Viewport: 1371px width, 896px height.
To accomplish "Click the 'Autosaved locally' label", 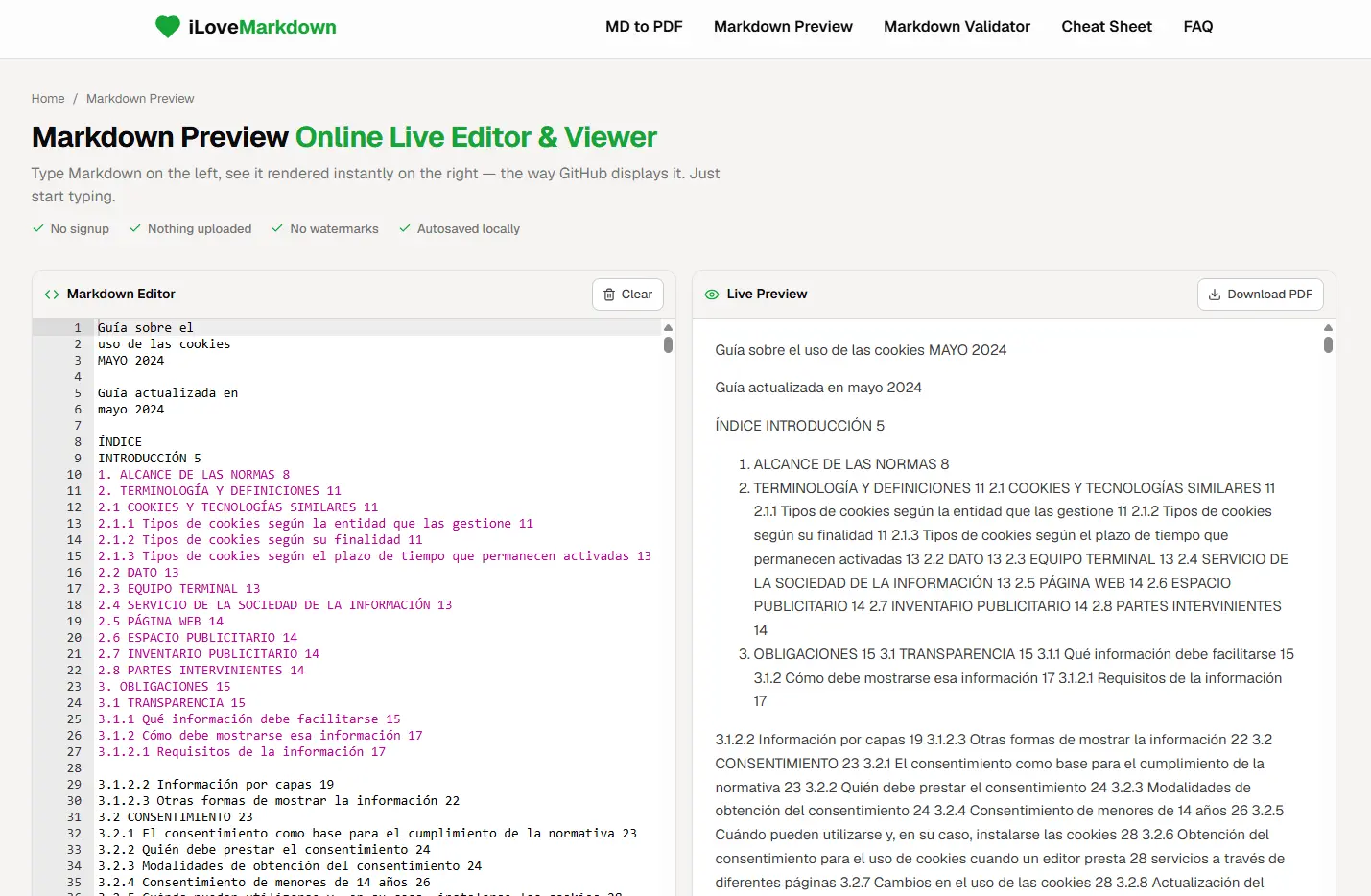I will pyautogui.click(x=468, y=228).
